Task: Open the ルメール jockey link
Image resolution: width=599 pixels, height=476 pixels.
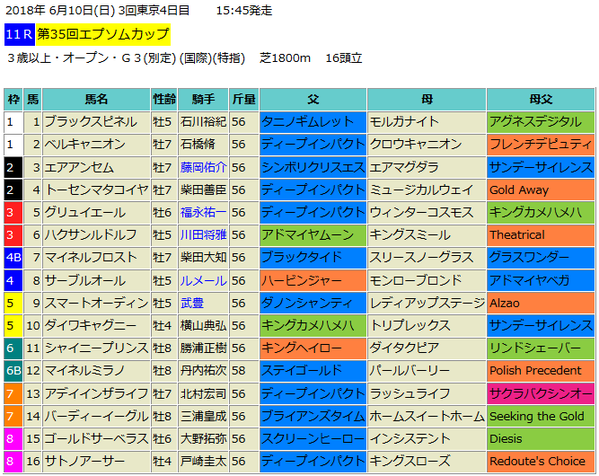Action: click(x=203, y=281)
